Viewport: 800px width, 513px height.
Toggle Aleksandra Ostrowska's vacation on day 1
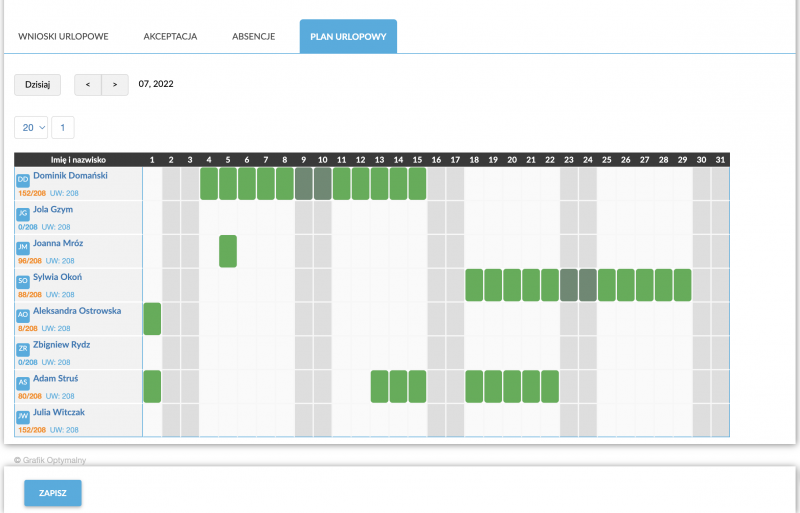coord(152,319)
